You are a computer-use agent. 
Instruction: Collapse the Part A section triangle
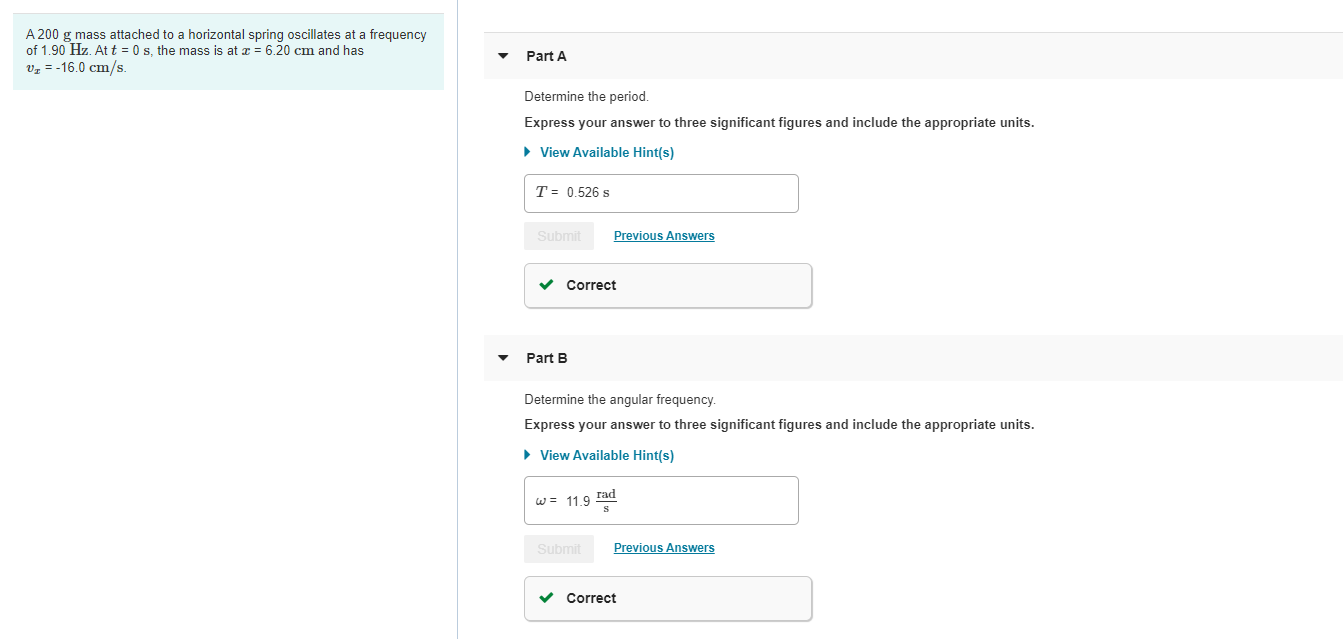click(x=503, y=56)
